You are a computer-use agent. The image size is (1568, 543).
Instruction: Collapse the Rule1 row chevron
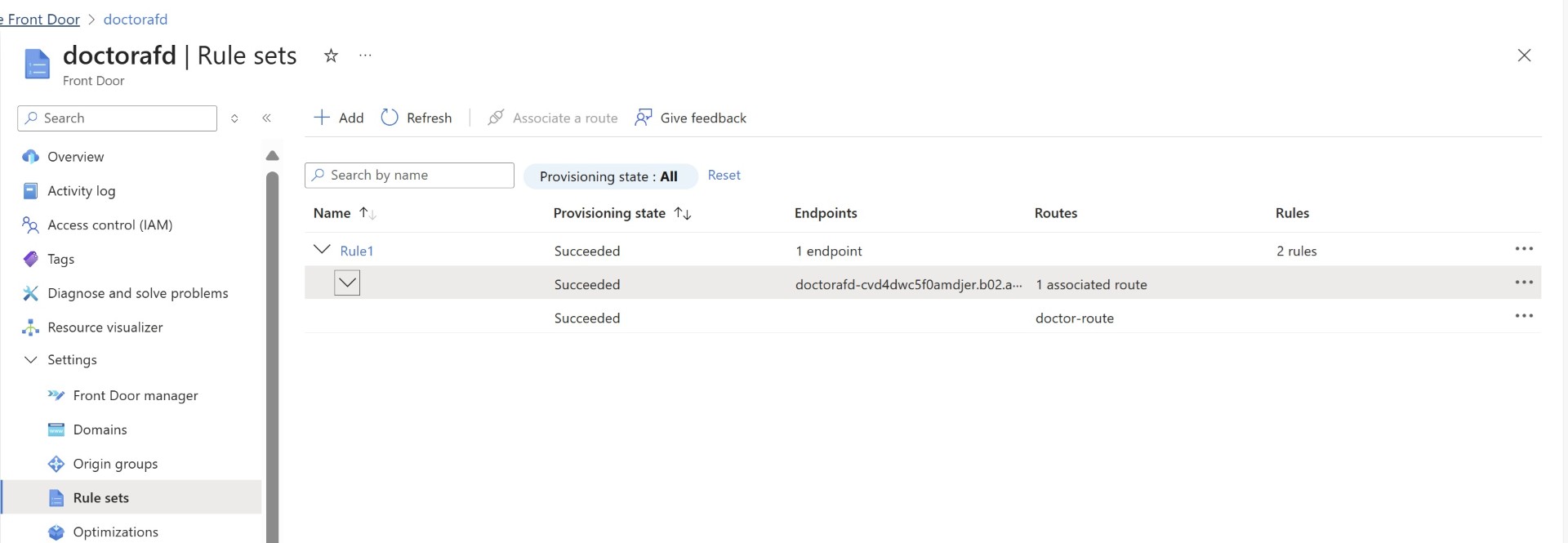click(x=322, y=250)
